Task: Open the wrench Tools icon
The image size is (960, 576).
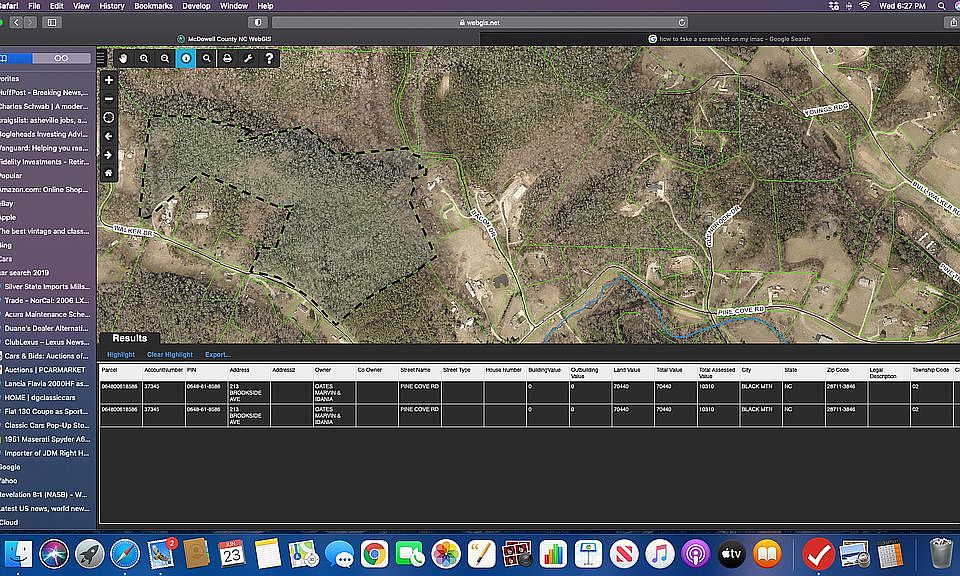Action: 248,59
